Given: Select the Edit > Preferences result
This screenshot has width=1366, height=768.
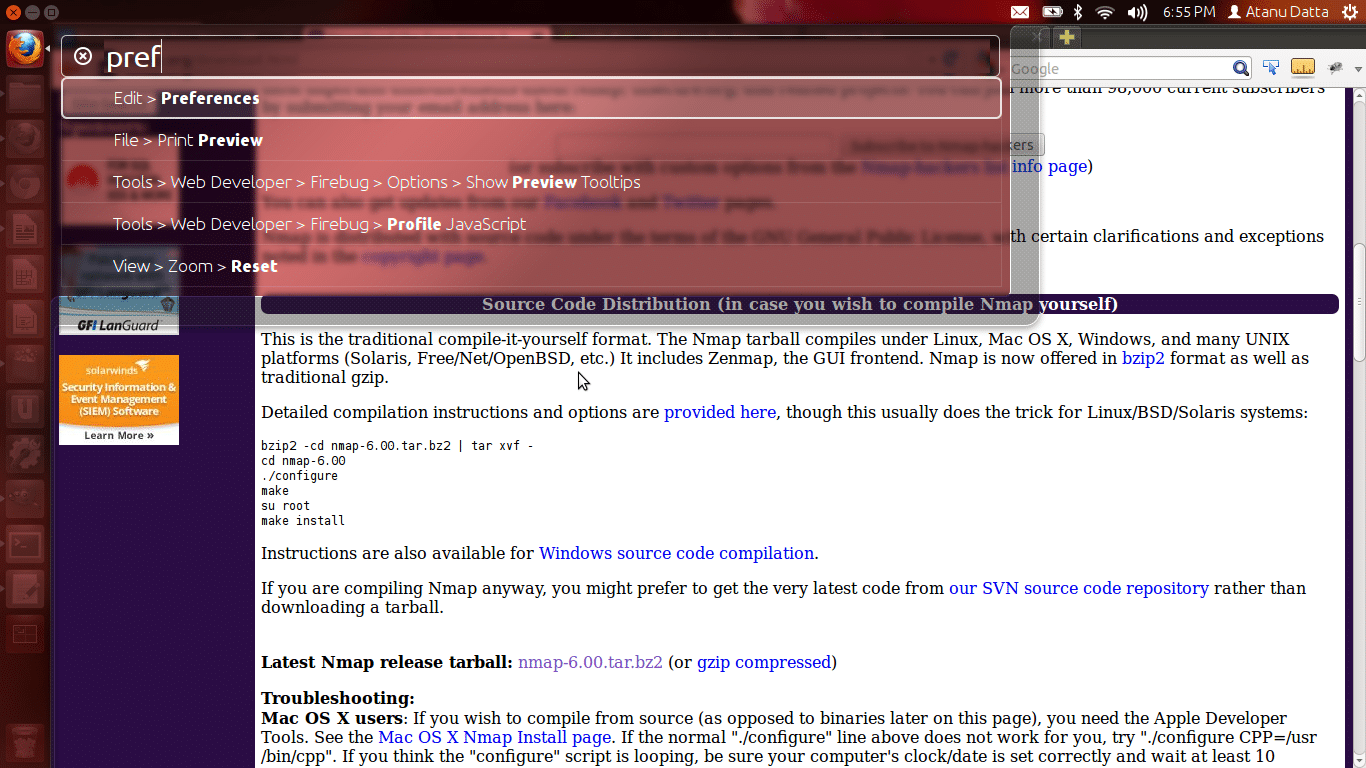Looking at the screenshot, I should pyautogui.click(x=531, y=98).
